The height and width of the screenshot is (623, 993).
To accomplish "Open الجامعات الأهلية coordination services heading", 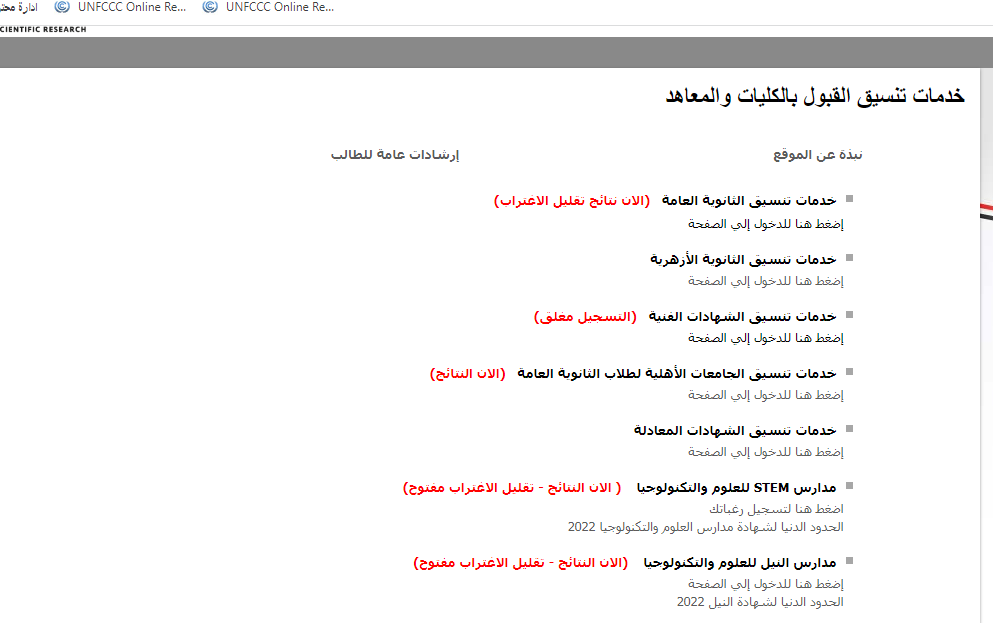I will tap(676, 373).
